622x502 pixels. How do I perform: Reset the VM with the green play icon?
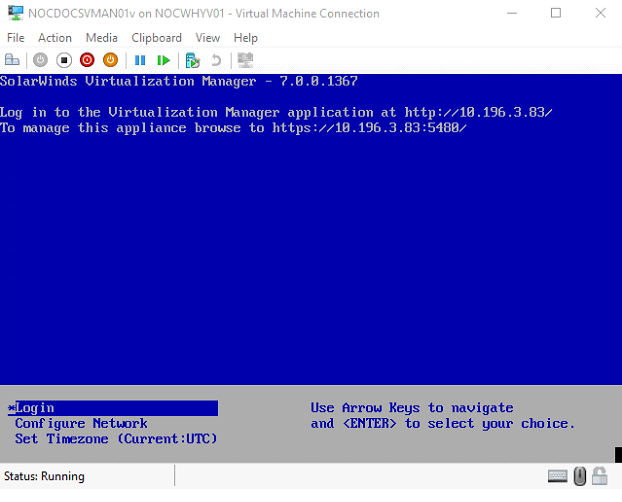tap(163, 60)
